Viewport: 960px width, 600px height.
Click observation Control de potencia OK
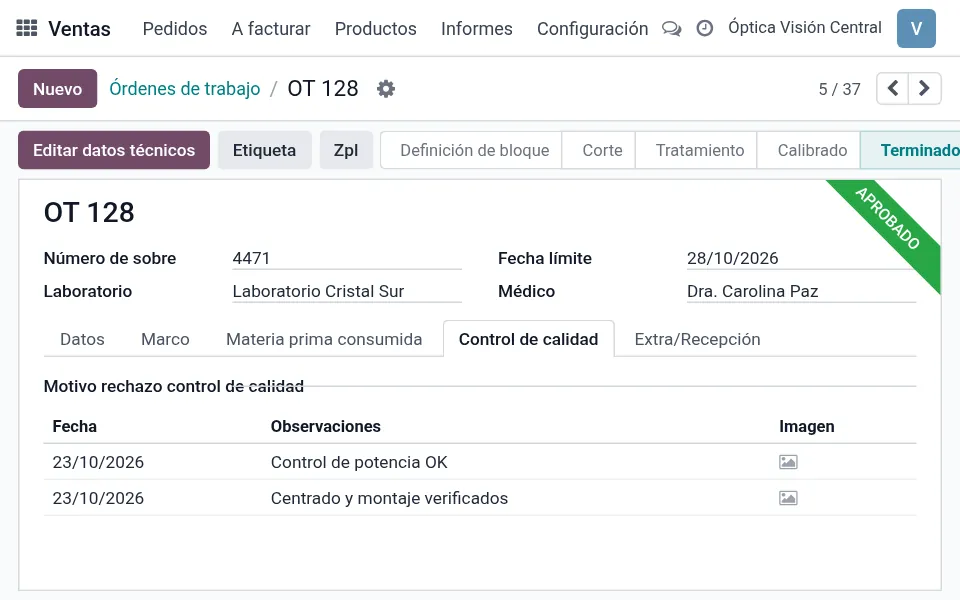[359, 462]
